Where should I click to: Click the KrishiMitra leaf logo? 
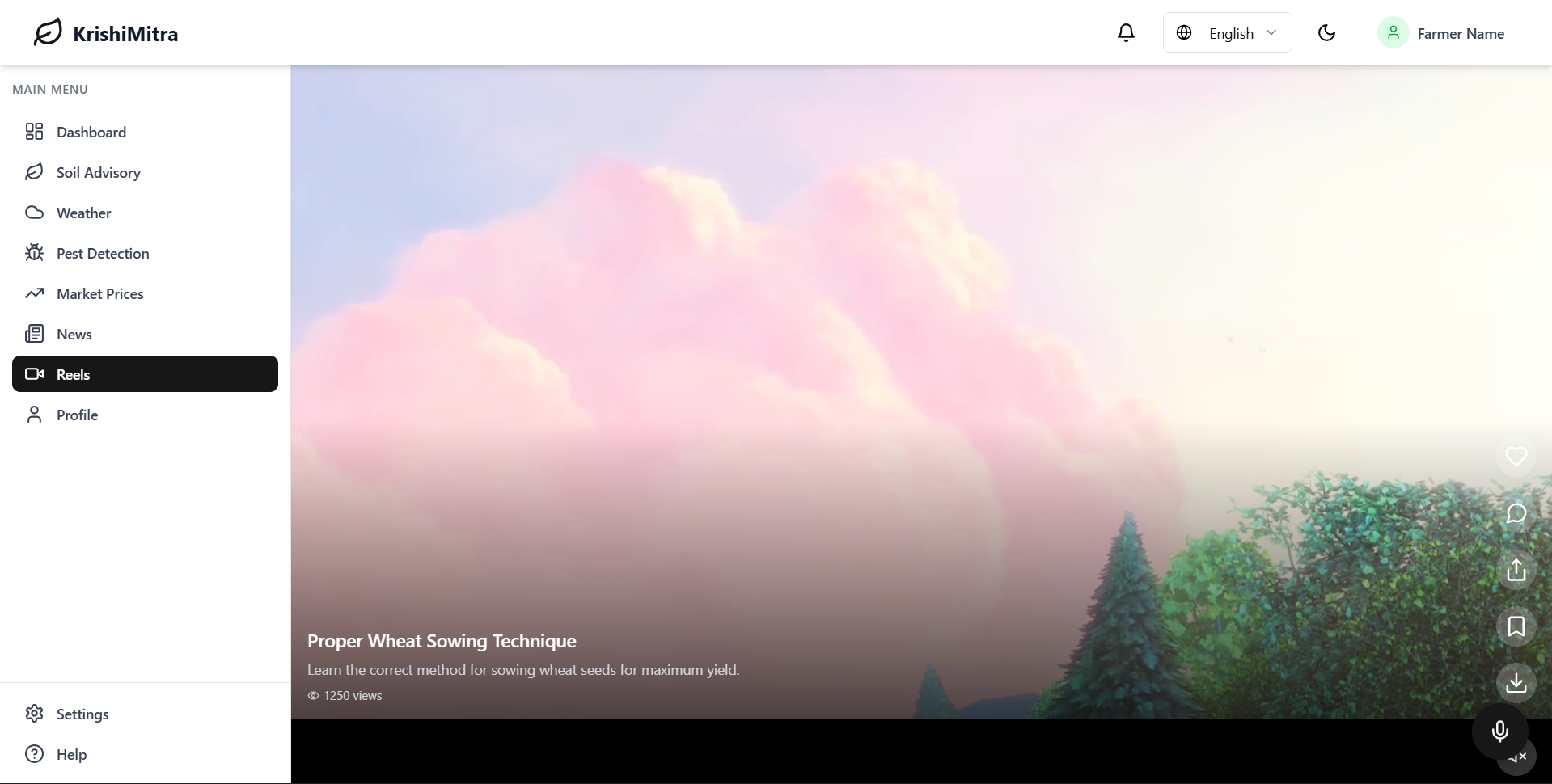pos(48,33)
